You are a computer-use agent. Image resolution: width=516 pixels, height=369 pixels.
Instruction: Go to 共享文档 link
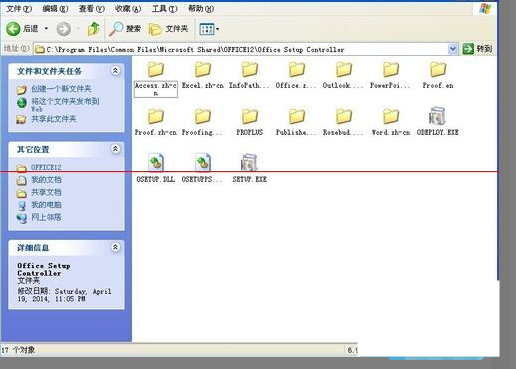coord(46,192)
